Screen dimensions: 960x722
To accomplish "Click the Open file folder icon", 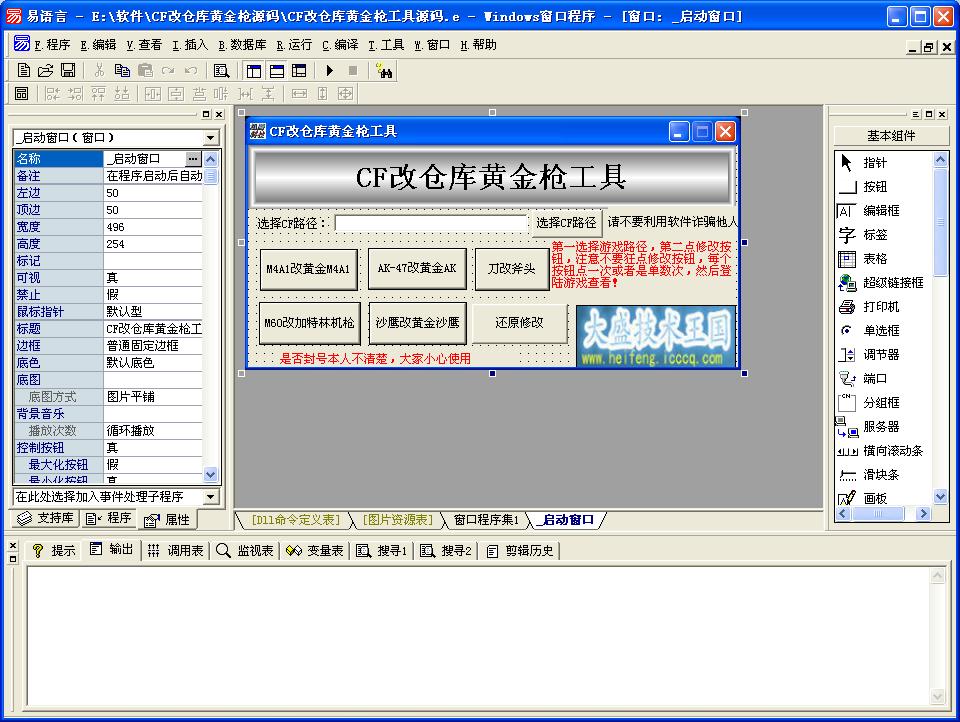I will coord(45,71).
